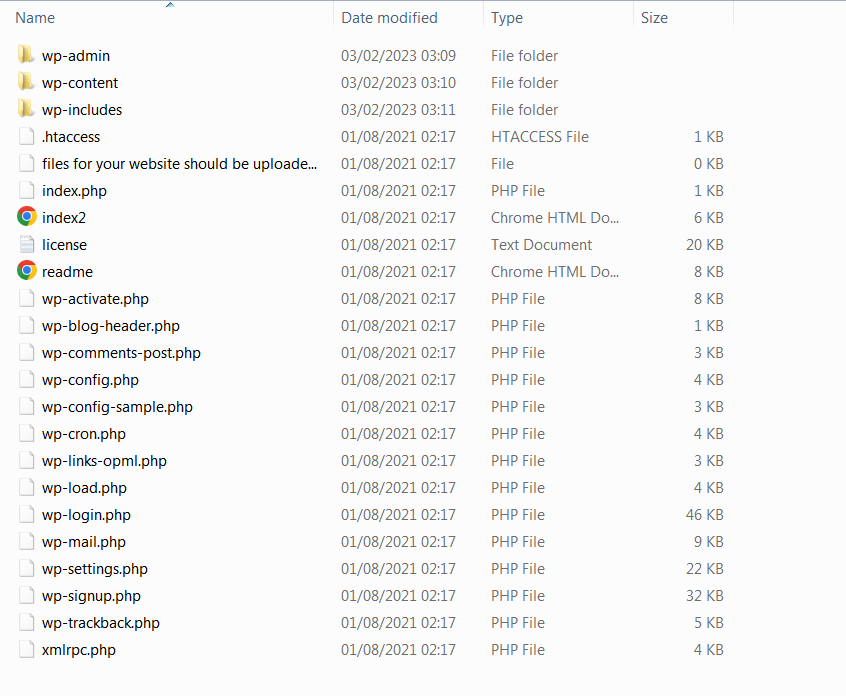846x696 pixels.
Task: Select the xmlrpc.php file
Action: [79, 650]
